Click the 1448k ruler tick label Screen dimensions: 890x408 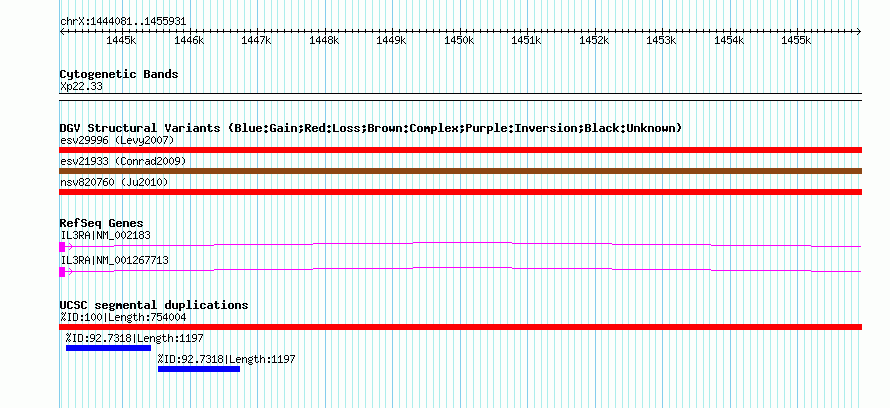pos(324,41)
